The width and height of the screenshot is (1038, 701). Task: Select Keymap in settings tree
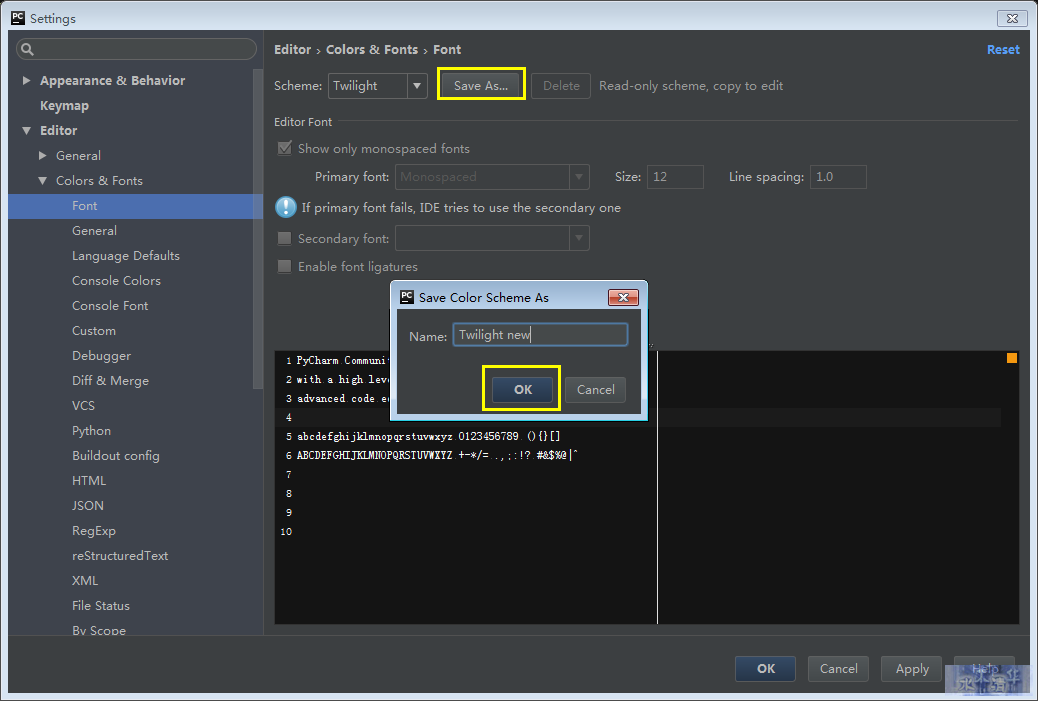coord(64,105)
